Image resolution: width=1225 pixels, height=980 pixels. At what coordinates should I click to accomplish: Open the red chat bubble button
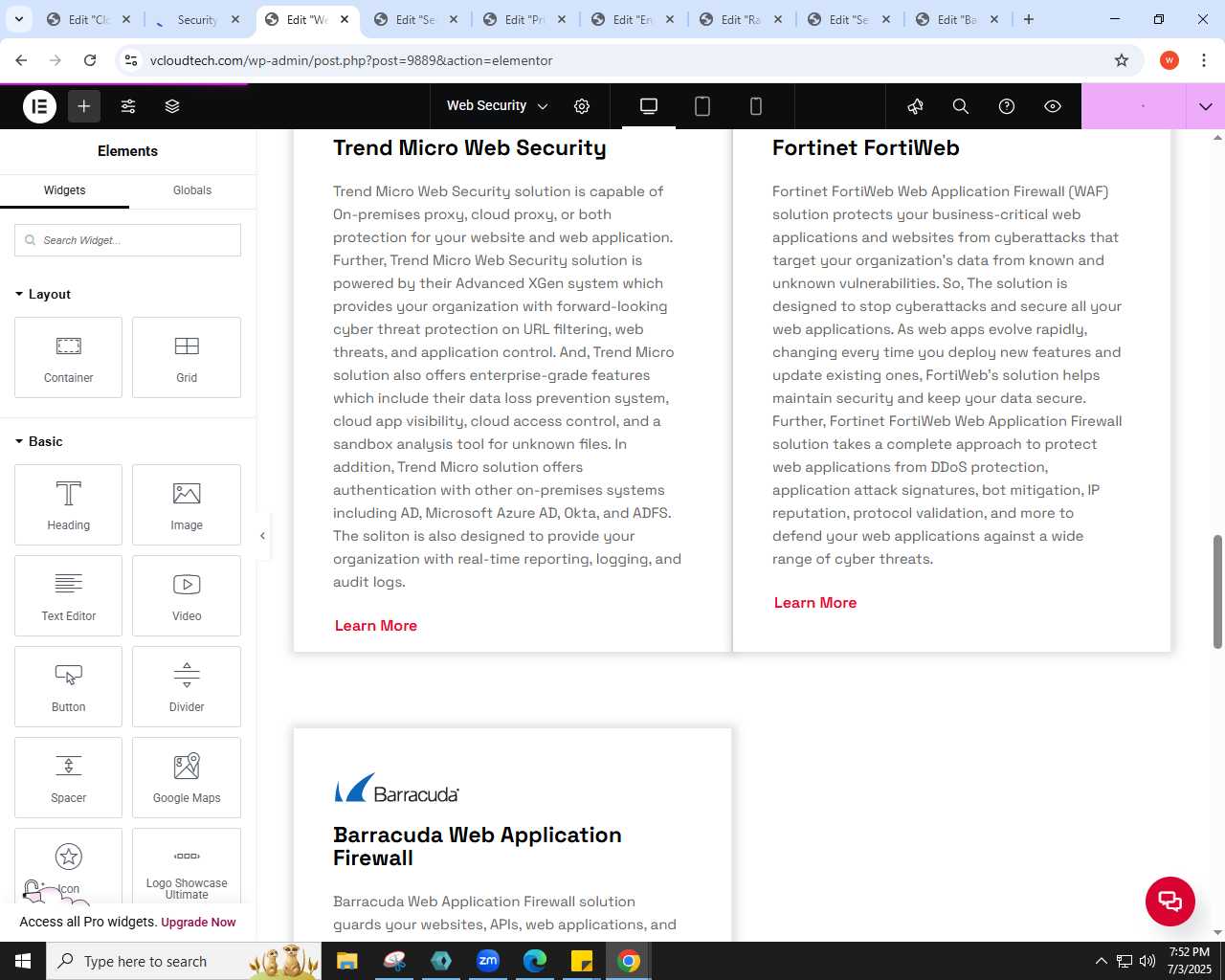pos(1170,901)
